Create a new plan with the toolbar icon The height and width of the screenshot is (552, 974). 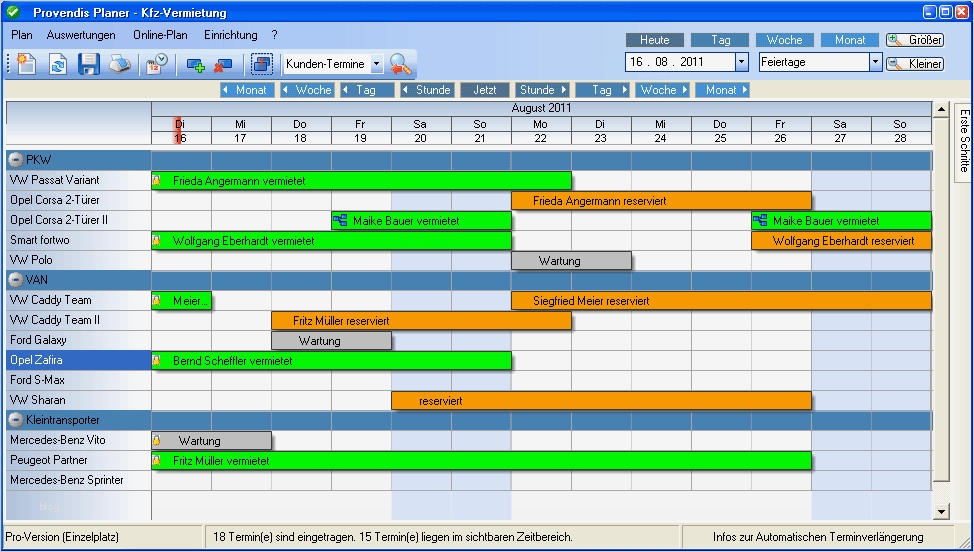[27, 64]
